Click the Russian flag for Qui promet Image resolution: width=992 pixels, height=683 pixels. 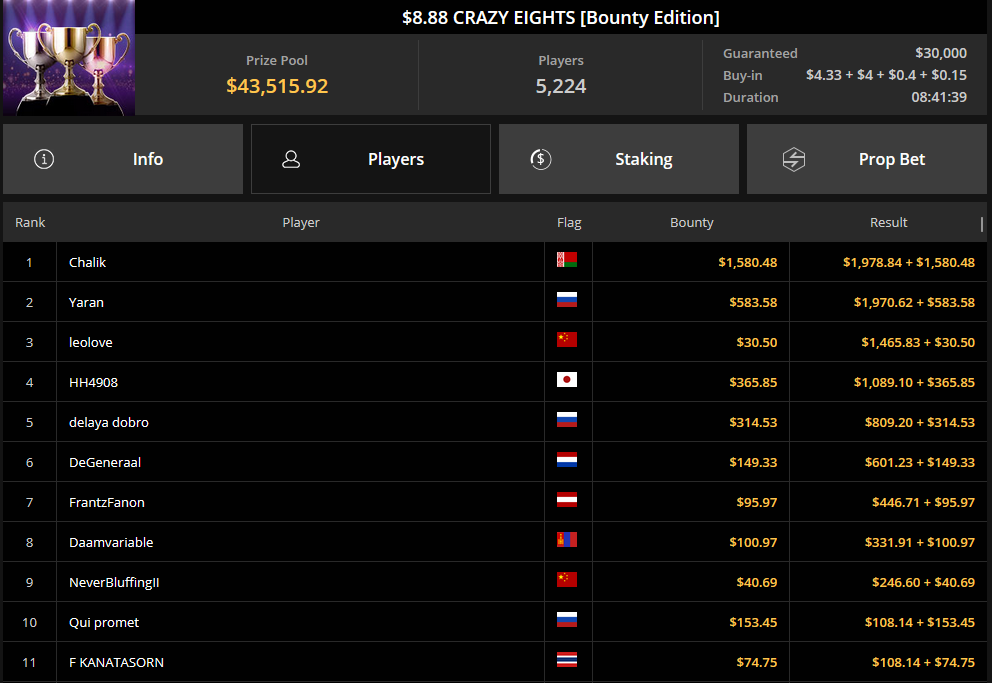[x=567, y=620]
